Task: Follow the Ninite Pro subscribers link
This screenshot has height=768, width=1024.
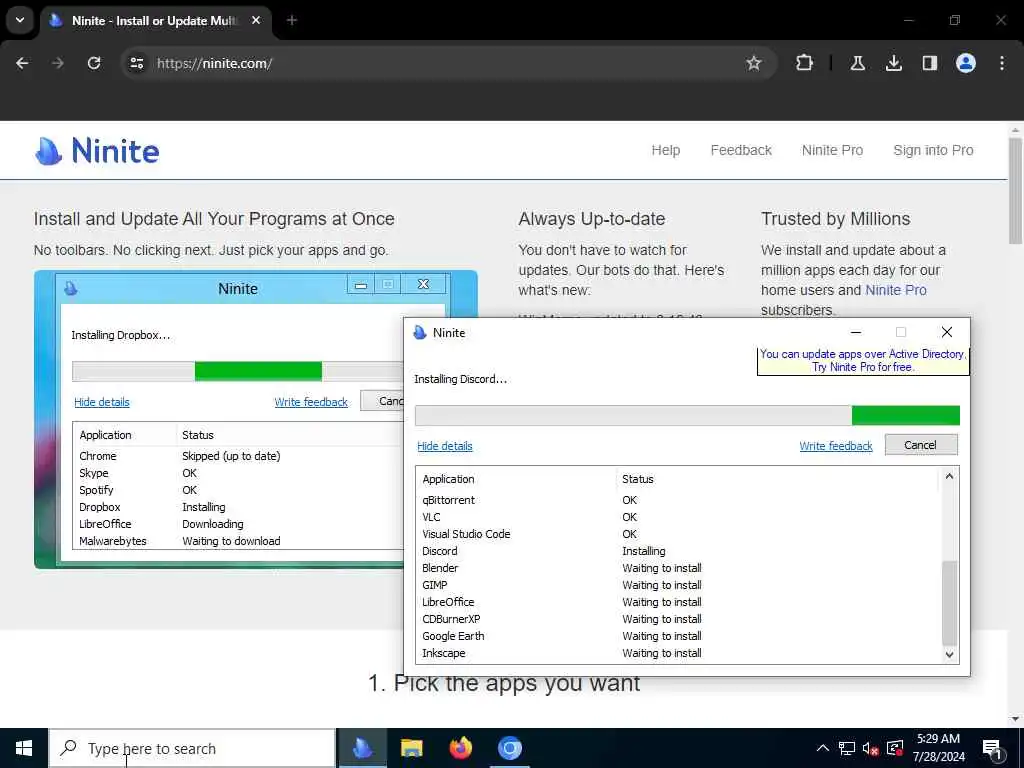Action: tap(895, 290)
